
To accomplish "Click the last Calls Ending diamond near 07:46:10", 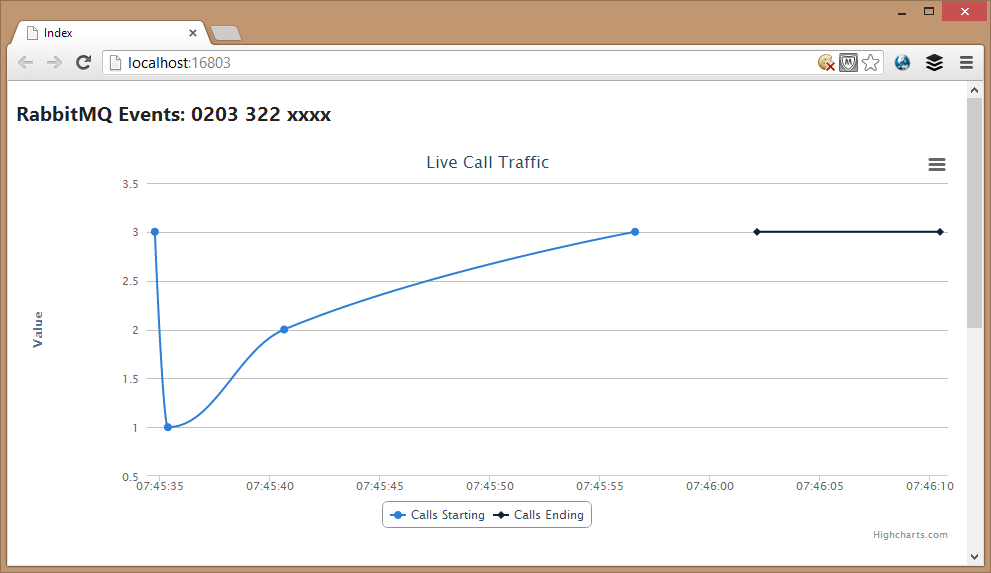I will coord(940,232).
